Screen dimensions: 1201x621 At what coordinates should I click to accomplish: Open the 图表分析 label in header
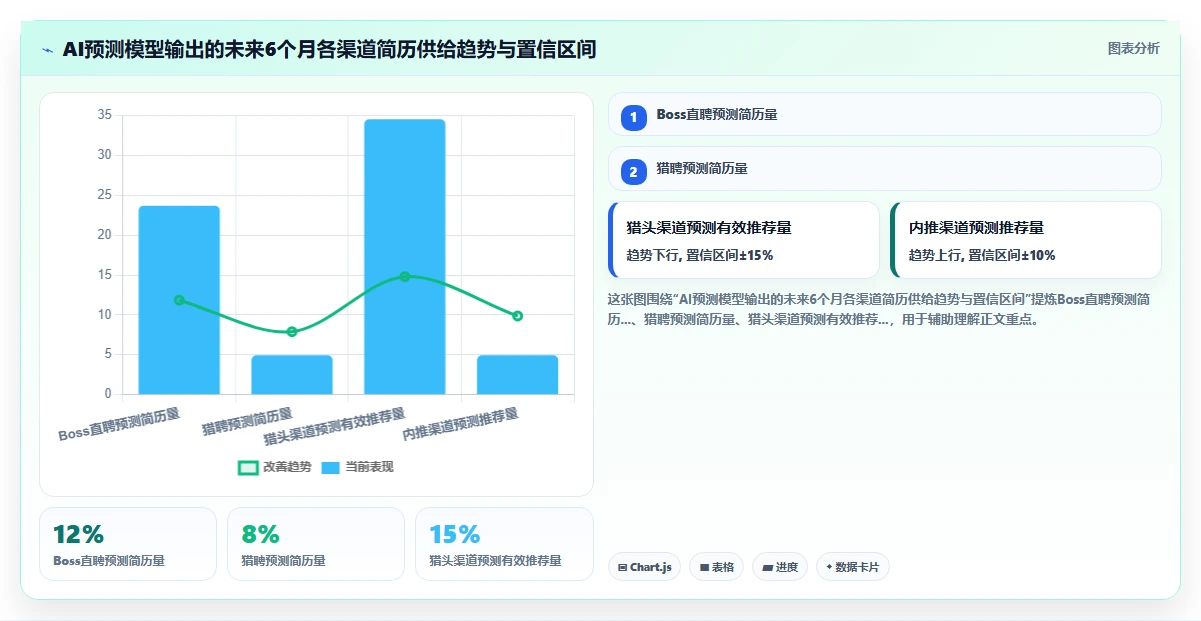1133,48
